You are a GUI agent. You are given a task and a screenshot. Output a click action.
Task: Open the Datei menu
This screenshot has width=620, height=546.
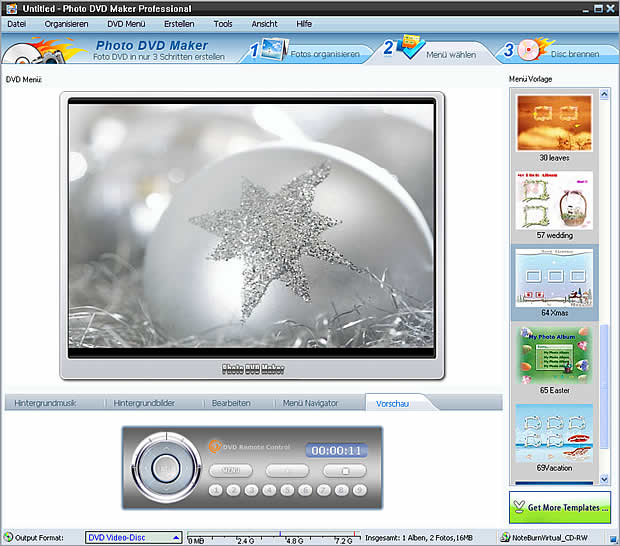(x=17, y=24)
